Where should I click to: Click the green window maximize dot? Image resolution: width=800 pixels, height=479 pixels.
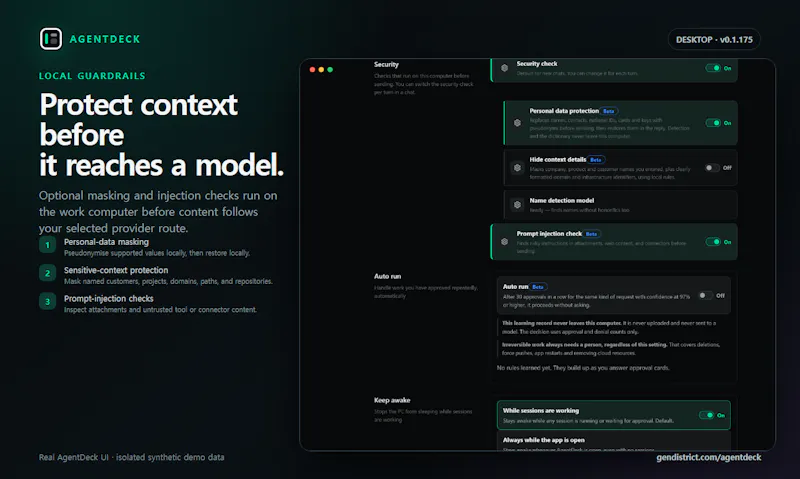330,70
